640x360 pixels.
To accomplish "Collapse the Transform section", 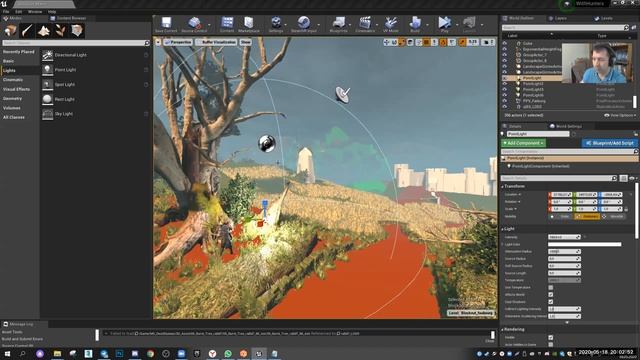I will tap(502, 187).
